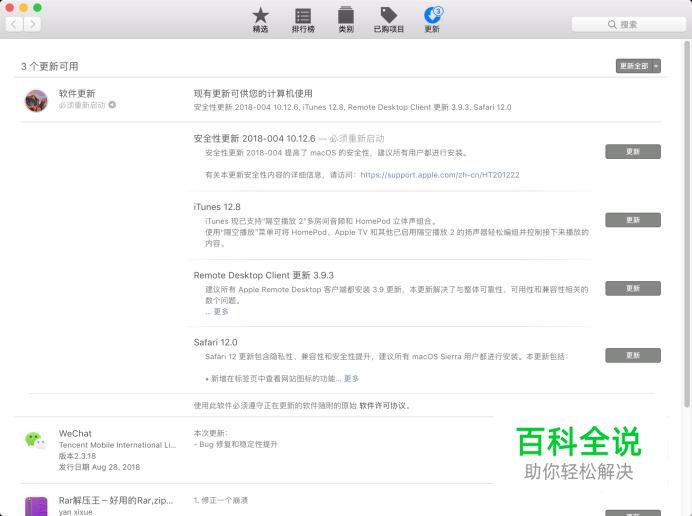Go back with the left arrow button
The image size is (692, 516).
pos(14,24)
